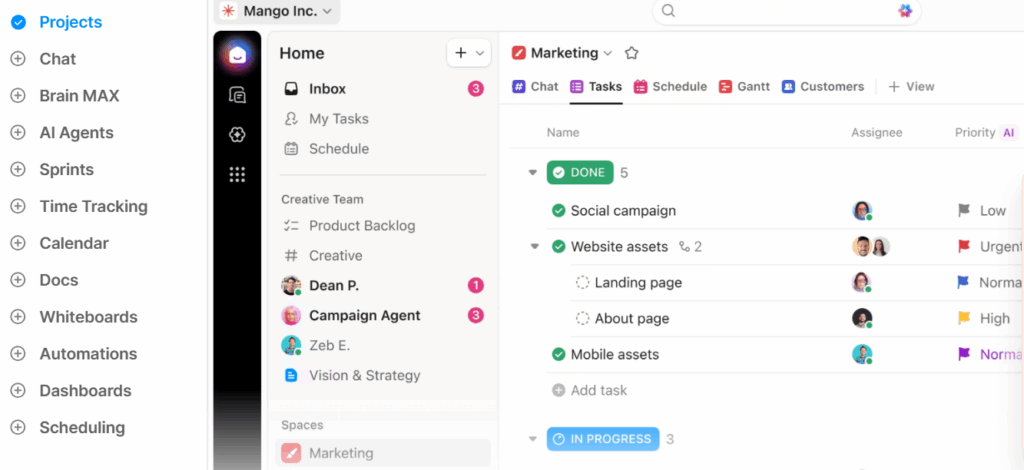Viewport: 1024px width, 470px height.
Task: Open Inbox in the Home panel
Action: [x=383, y=89]
